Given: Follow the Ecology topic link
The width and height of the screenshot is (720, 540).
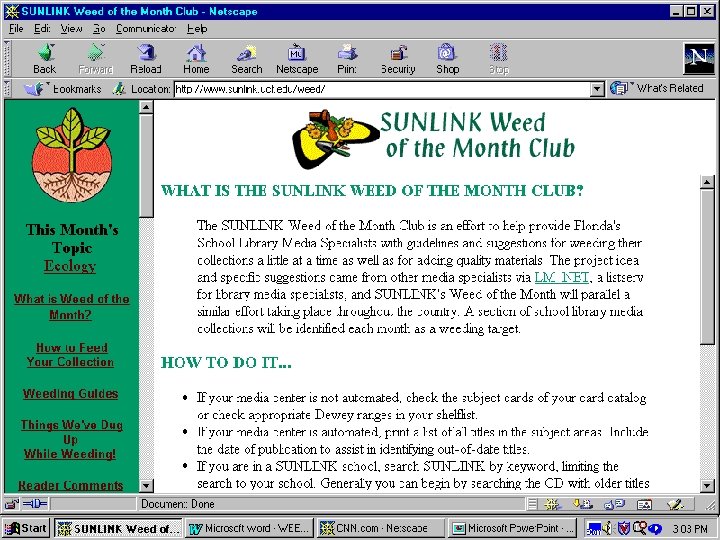Looking at the screenshot, I should [70, 266].
